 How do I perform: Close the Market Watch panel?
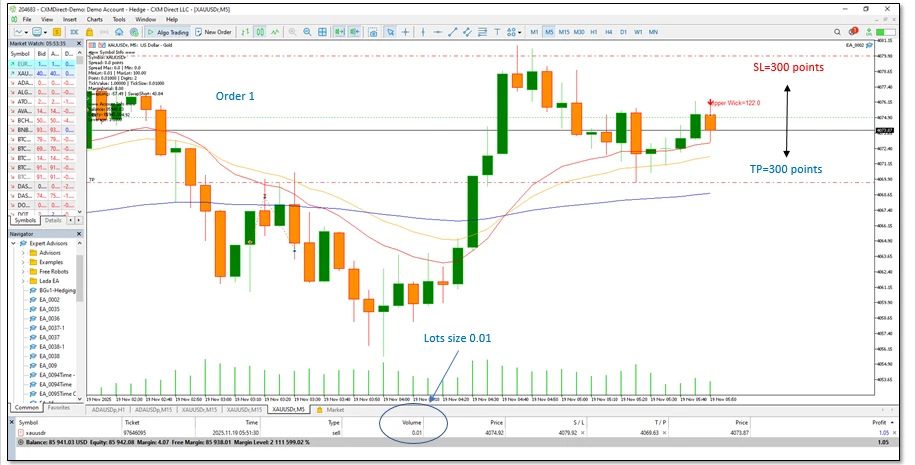[79, 43]
